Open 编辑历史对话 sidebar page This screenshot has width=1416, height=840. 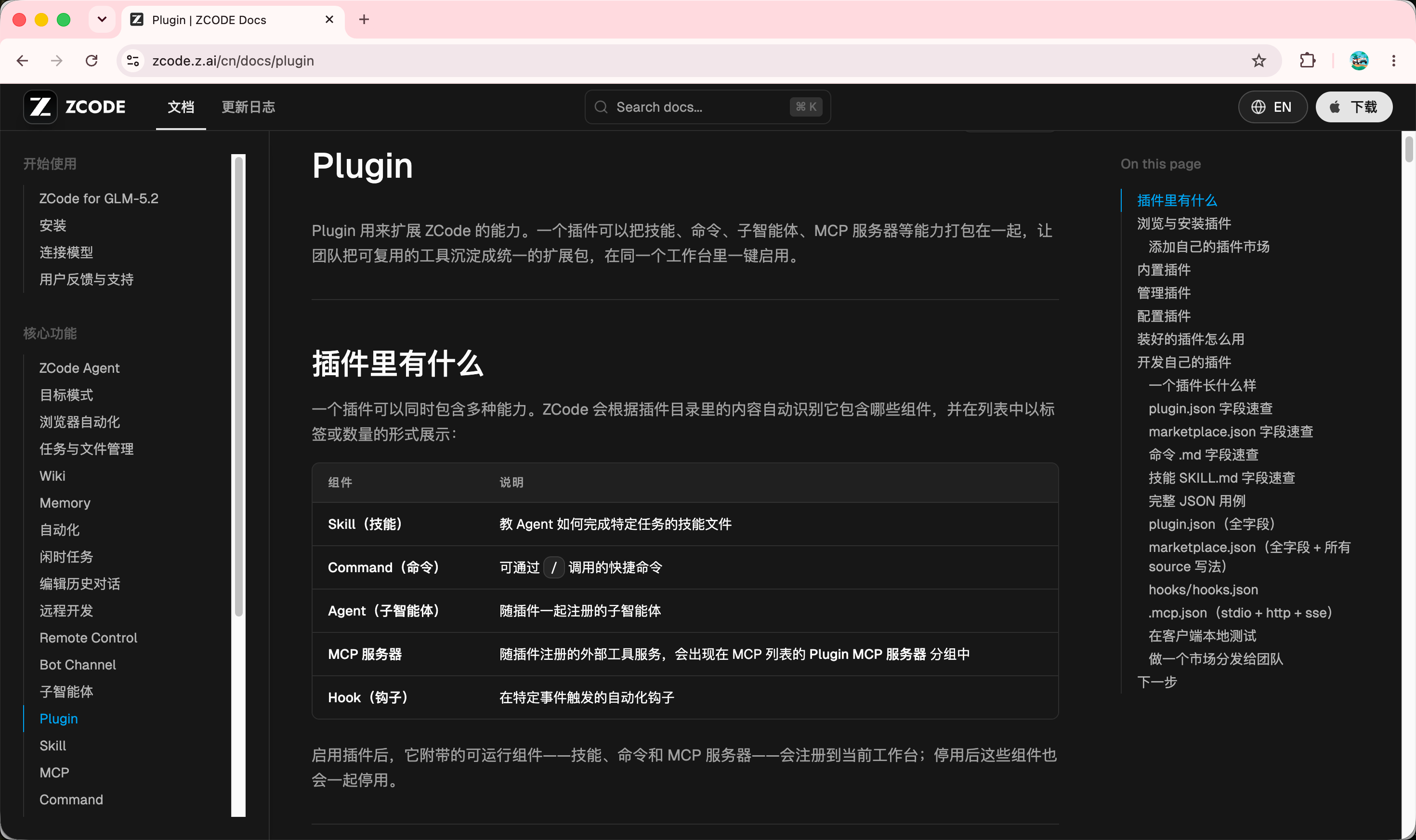click(80, 584)
